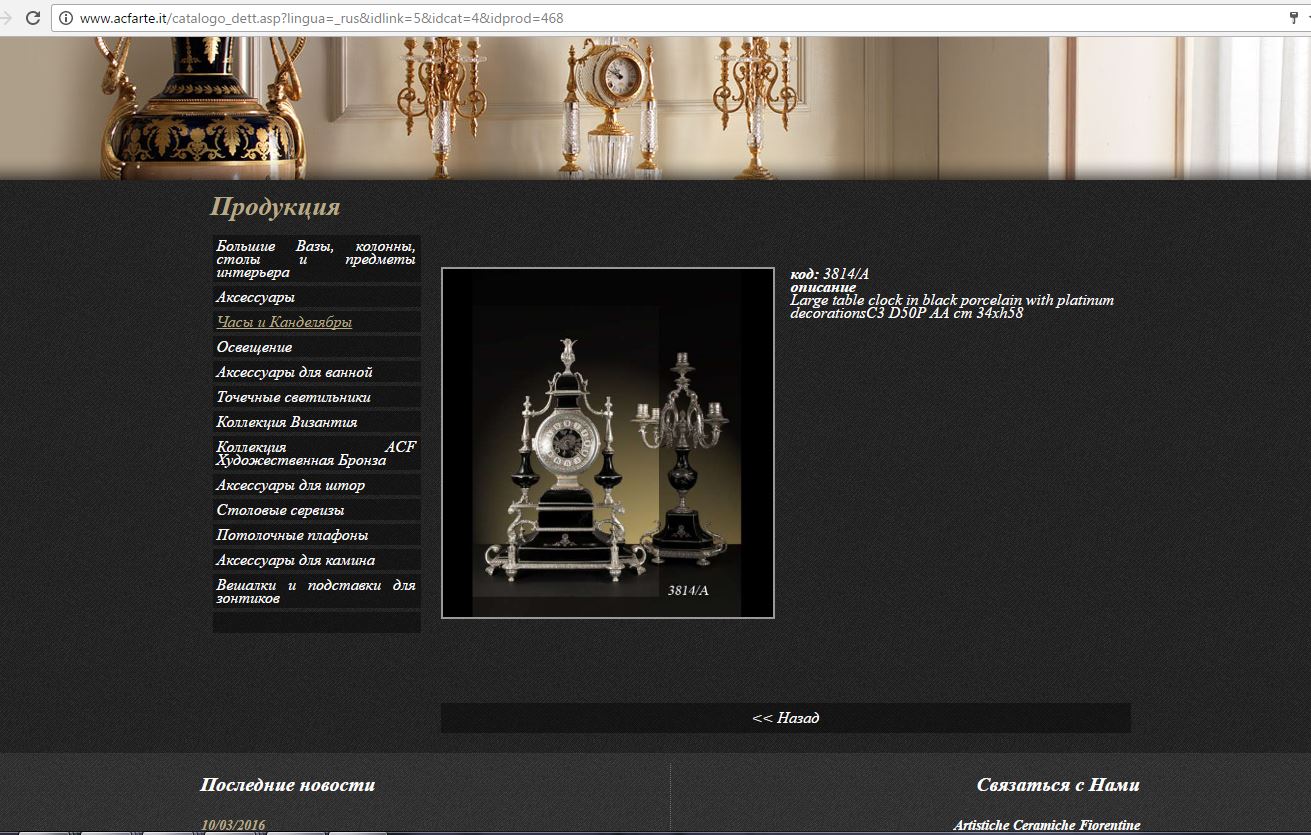This screenshot has width=1311, height=835.
Task: Open the site information icon in the address bar
Action: (66, 18)
